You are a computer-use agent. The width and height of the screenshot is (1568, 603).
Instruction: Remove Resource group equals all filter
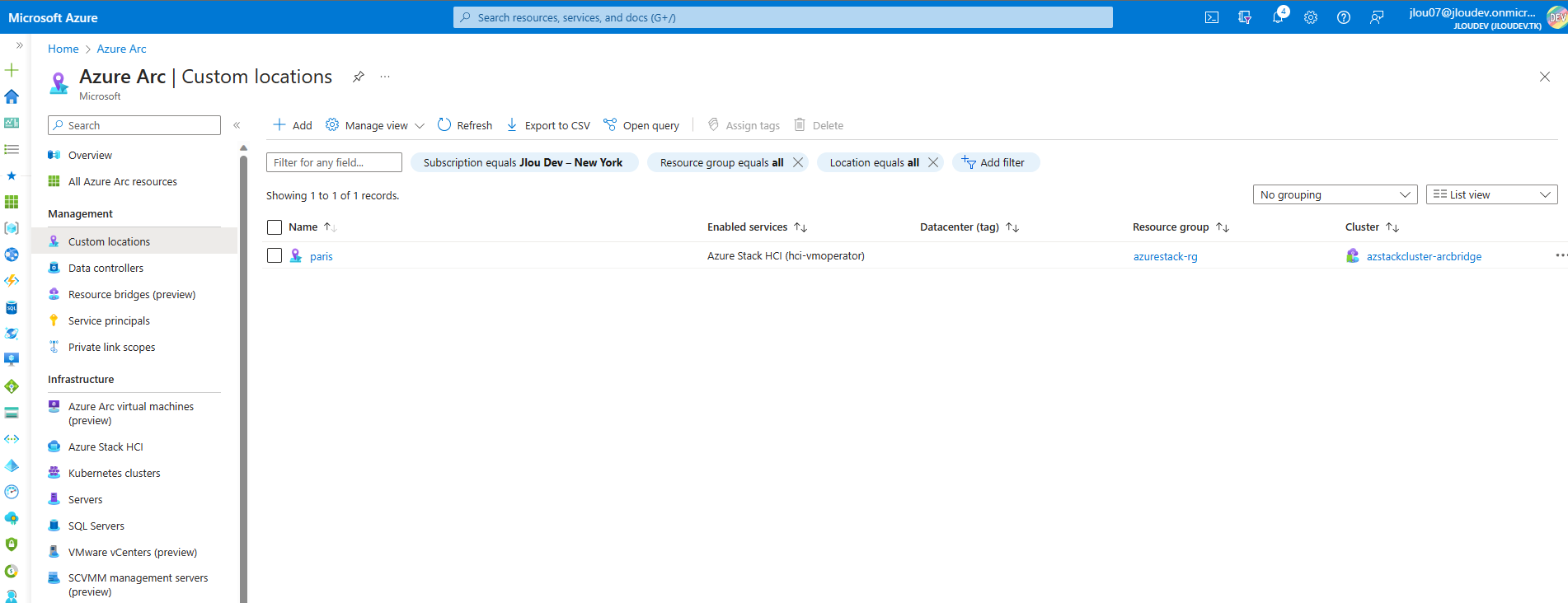tap(798, 162)
